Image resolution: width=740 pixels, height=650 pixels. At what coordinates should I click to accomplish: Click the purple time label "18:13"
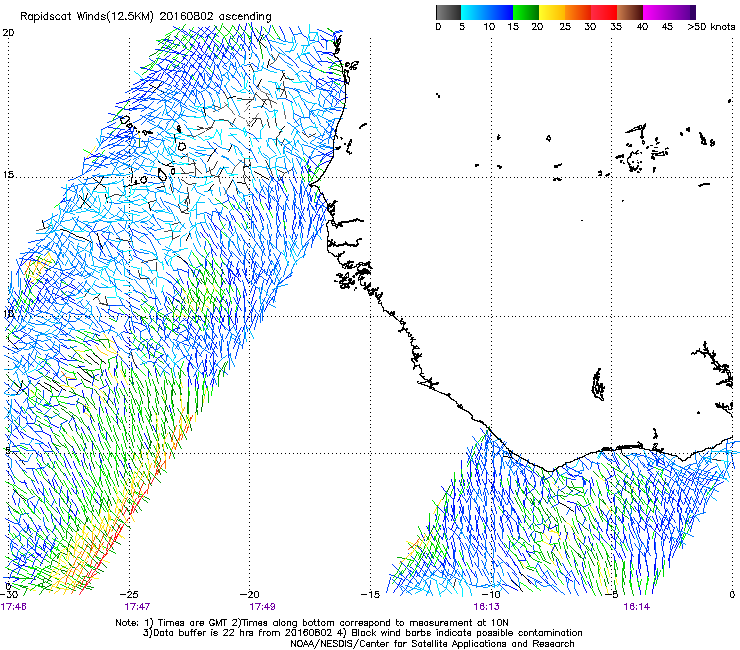tap(487, 607)
